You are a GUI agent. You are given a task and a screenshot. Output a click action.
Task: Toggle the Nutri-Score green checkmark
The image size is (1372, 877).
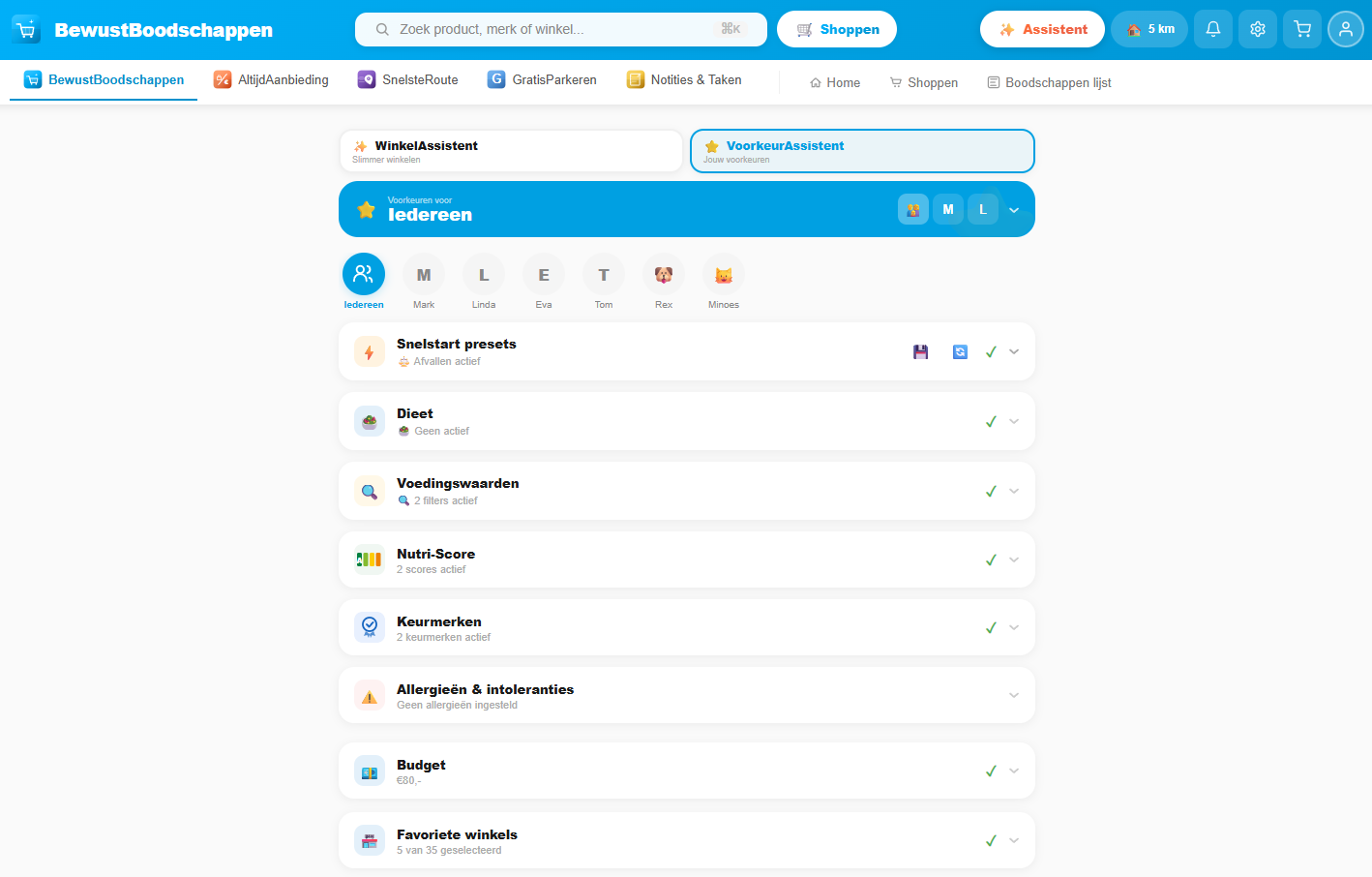(991, 560)
